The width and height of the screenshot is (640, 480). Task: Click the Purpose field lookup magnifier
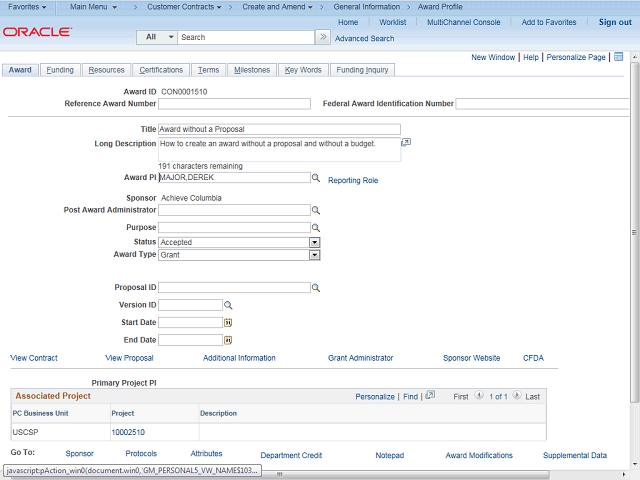(x=315, y=228)
